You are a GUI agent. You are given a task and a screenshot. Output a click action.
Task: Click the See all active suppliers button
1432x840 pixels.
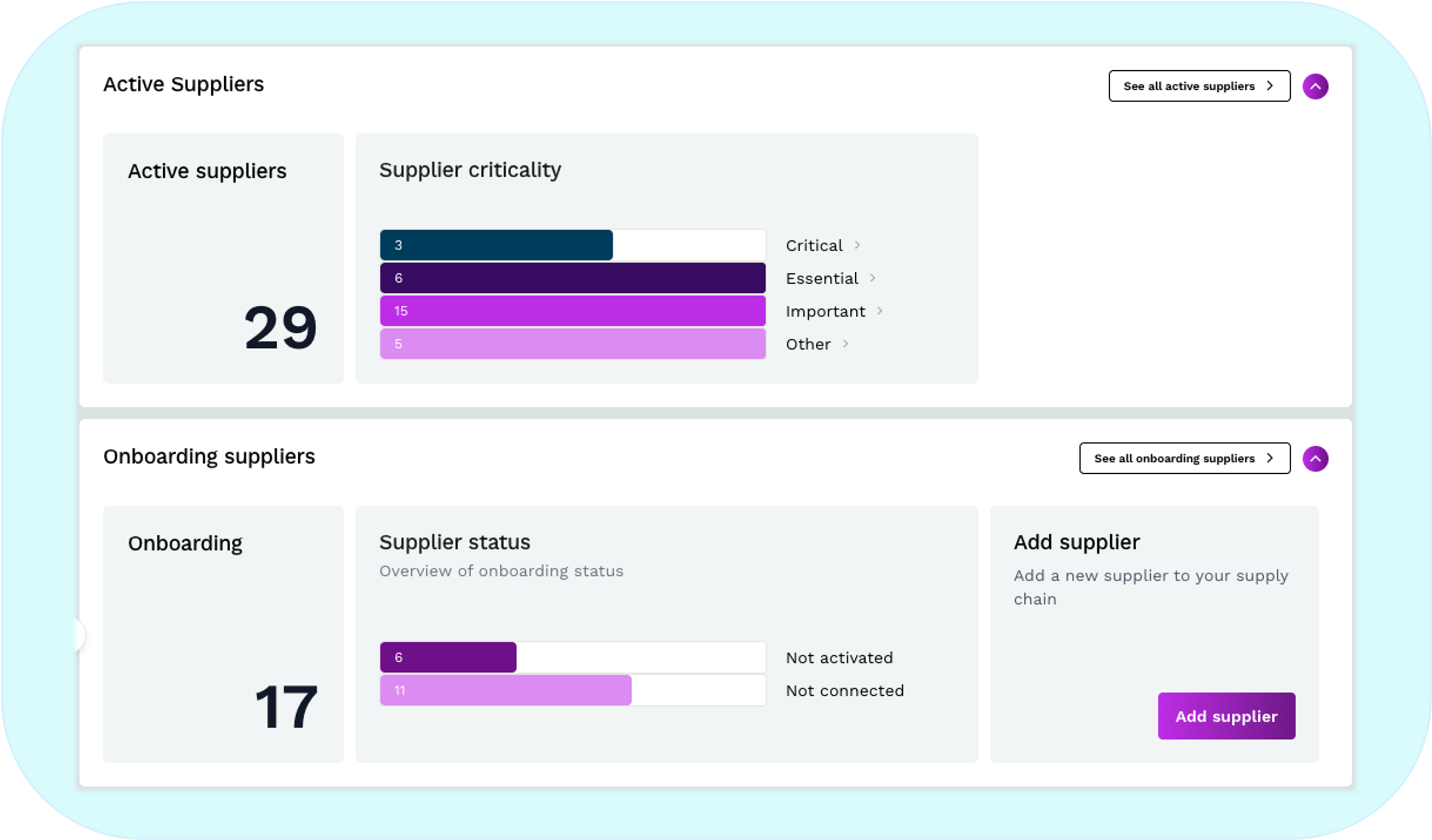[1199, 86]
